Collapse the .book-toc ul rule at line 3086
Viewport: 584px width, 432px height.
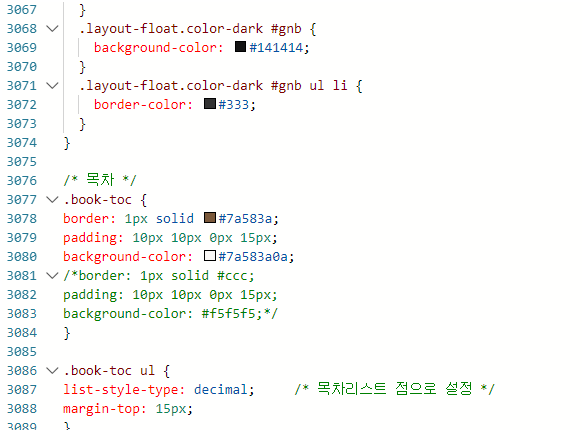(52, 371)
